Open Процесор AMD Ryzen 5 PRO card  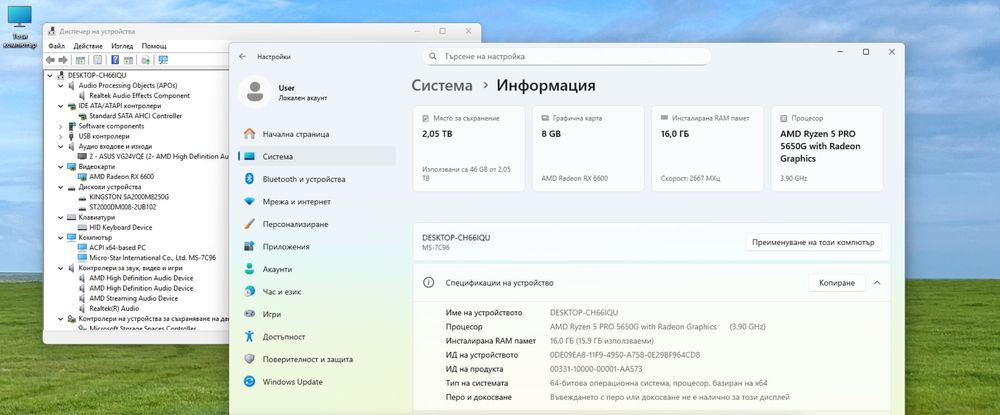click(x=827, y=149)
